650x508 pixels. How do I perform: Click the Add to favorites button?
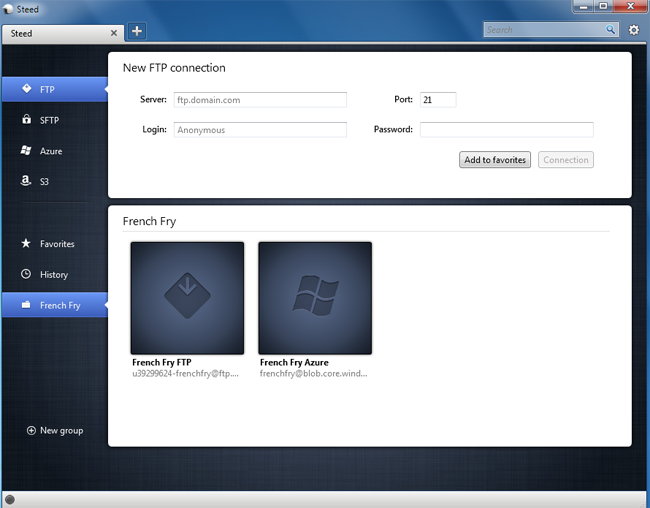(495, 160)
